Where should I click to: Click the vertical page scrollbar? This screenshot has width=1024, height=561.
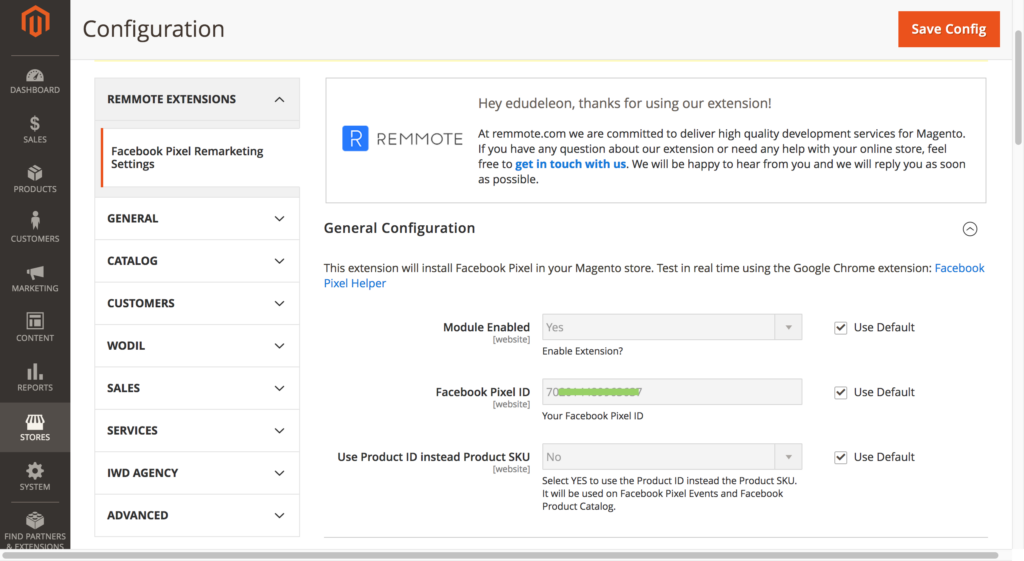[1018, 88]
